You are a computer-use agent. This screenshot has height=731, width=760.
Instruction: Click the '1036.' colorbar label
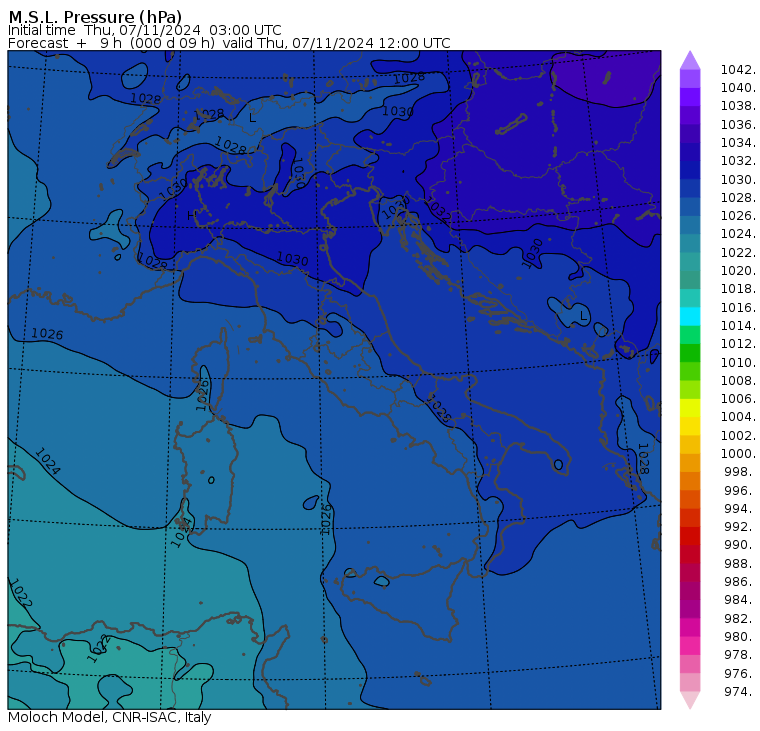pos(738,125)
